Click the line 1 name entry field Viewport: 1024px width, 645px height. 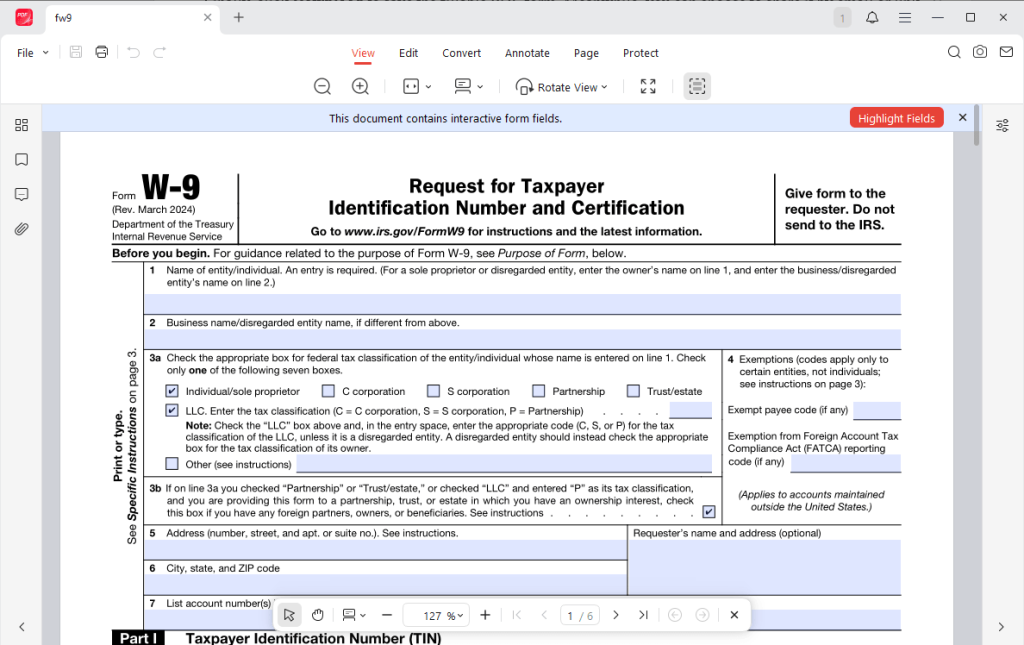522,304
